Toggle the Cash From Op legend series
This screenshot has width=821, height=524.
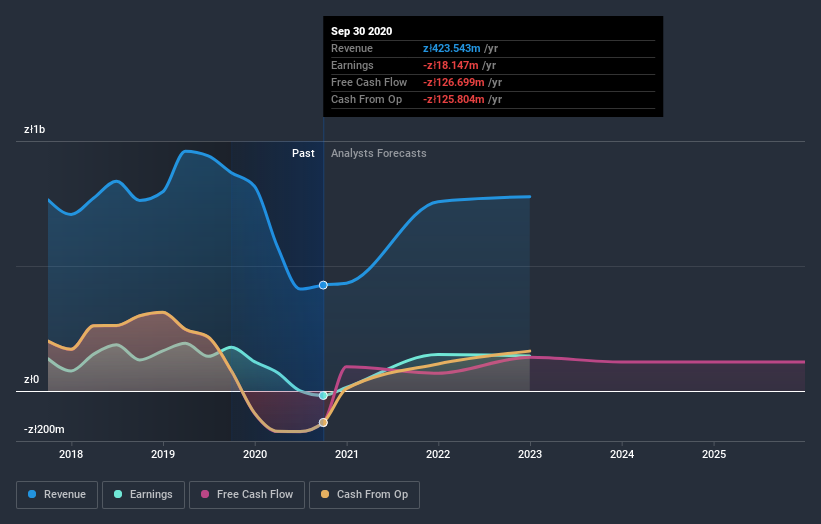pos(364,495)
